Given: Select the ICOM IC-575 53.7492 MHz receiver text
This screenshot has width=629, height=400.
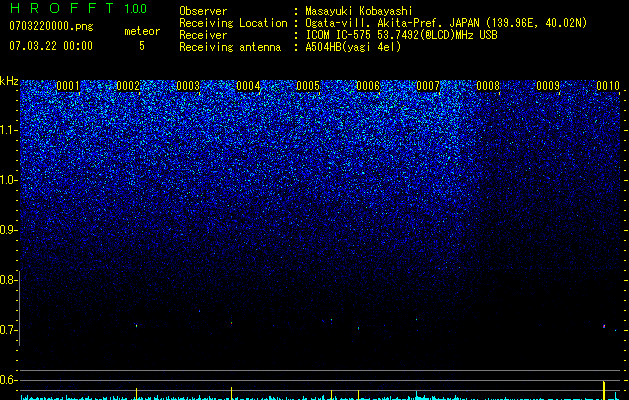Looking at the screenshot, I should point(401,35).
